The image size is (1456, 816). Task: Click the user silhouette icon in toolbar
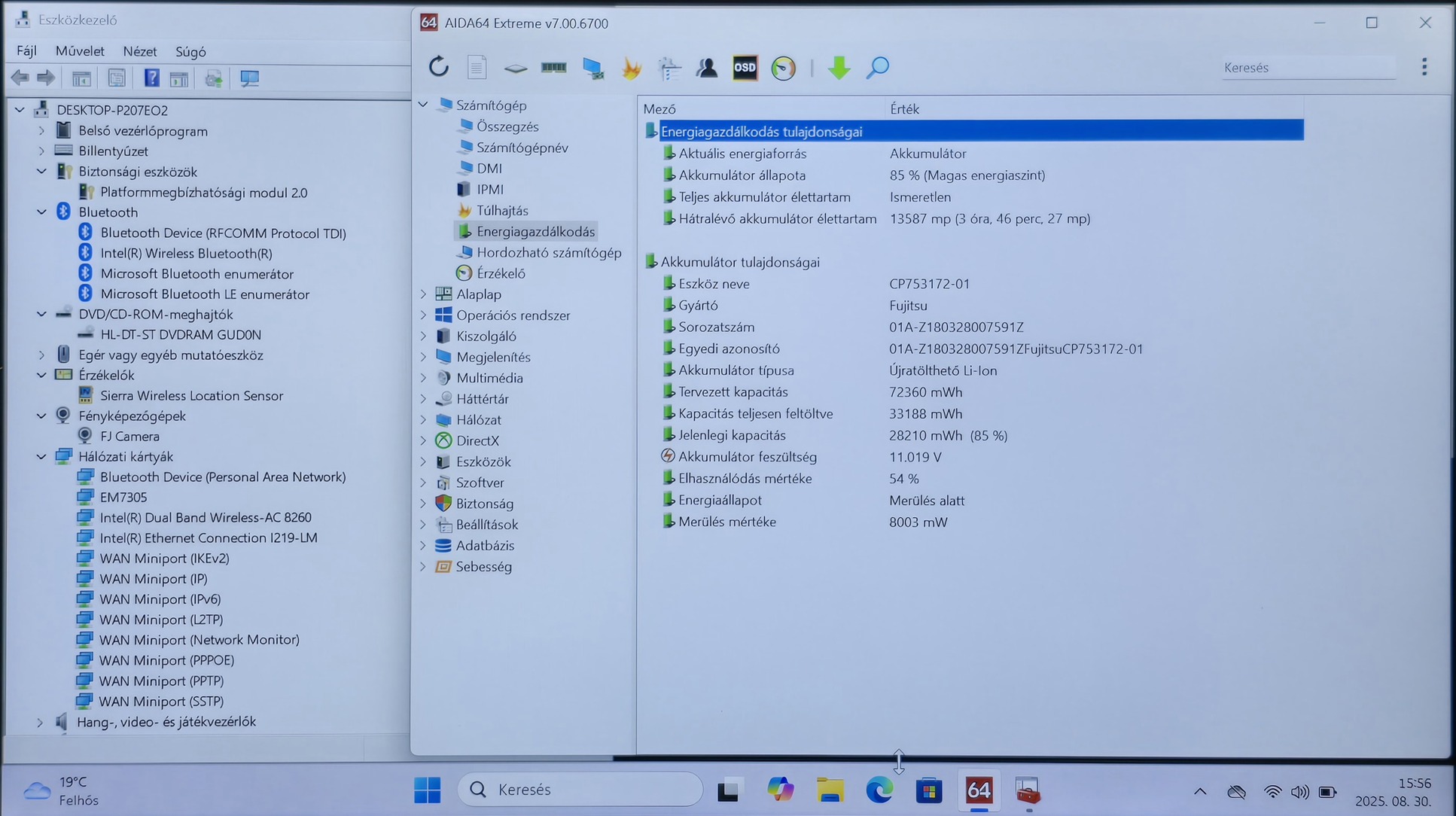706,68
